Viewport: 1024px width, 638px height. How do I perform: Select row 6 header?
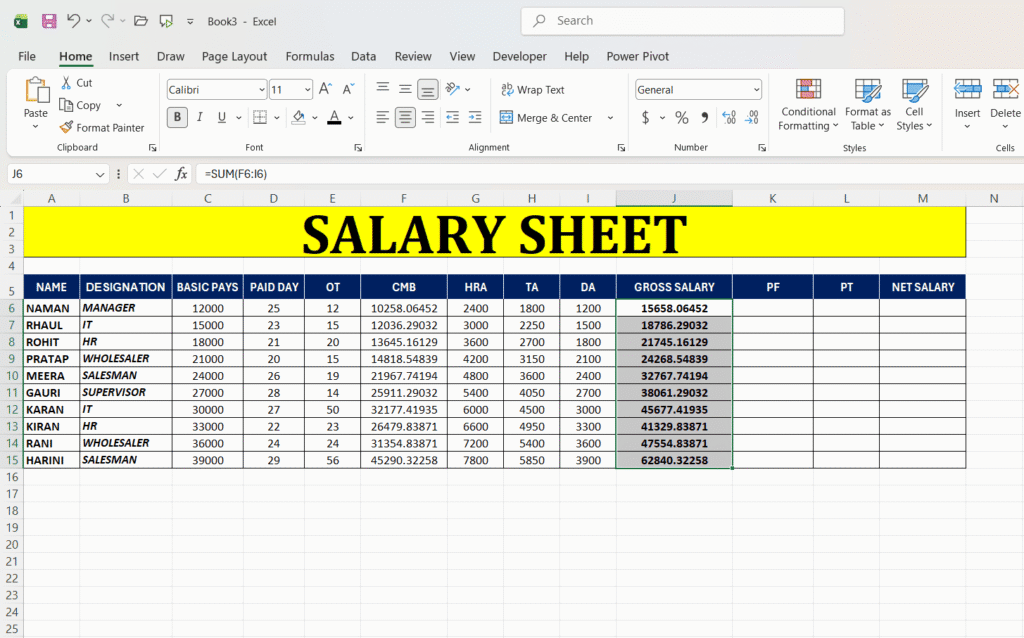pos(12,308)
